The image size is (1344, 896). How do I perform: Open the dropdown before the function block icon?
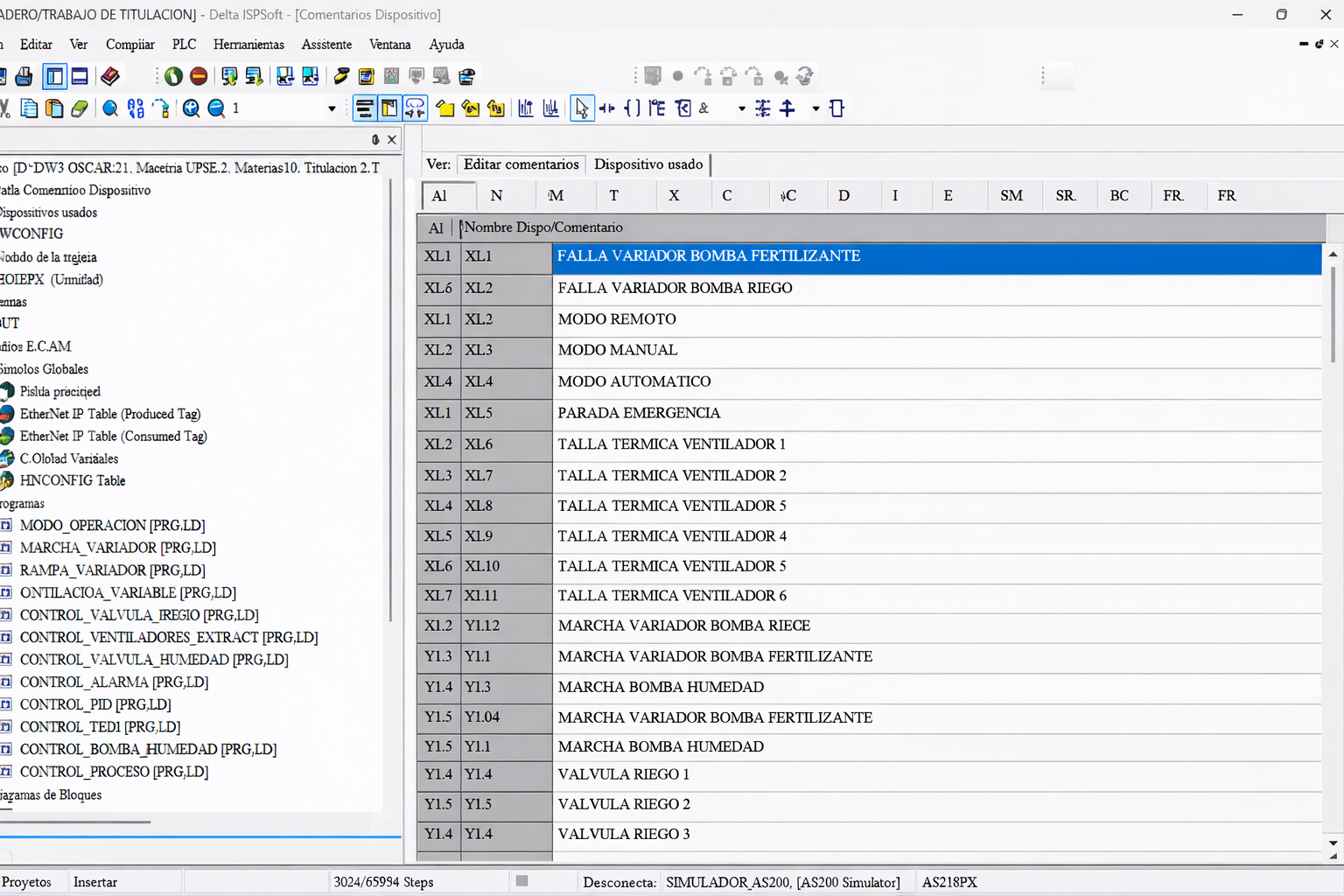pos(815,109)
